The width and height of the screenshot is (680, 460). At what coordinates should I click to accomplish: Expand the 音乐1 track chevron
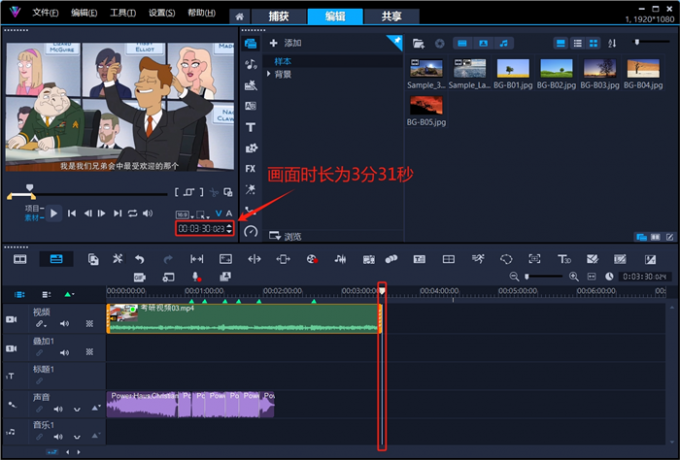[77, 437]
